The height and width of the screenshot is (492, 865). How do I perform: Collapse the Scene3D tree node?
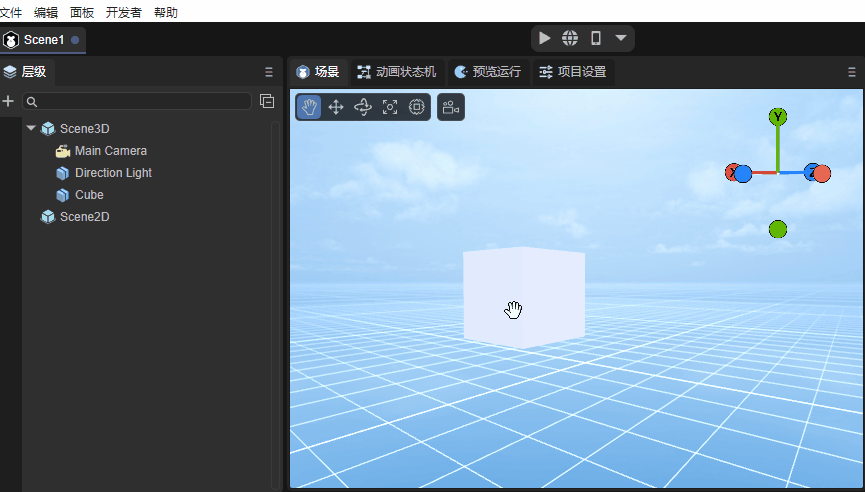click(31, 128)
